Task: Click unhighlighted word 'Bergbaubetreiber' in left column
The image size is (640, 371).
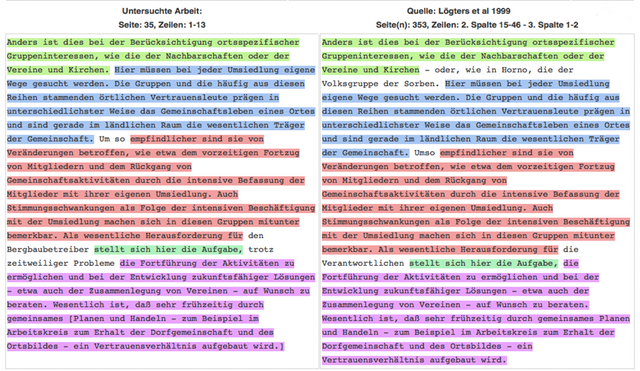Action: pyautogui.click(x=48, y=249)
